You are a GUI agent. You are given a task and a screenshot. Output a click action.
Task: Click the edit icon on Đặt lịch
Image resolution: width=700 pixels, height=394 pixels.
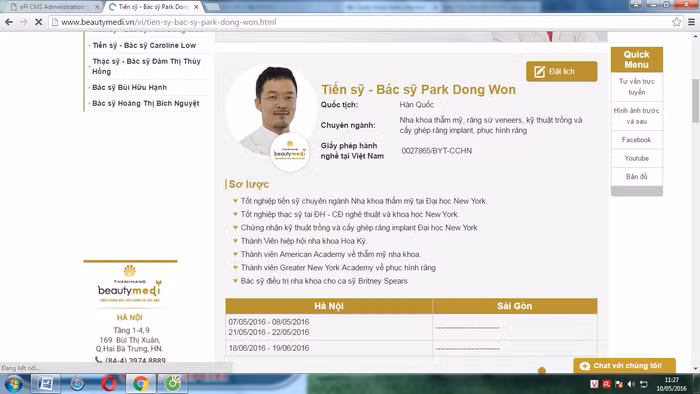coord(539,71)
